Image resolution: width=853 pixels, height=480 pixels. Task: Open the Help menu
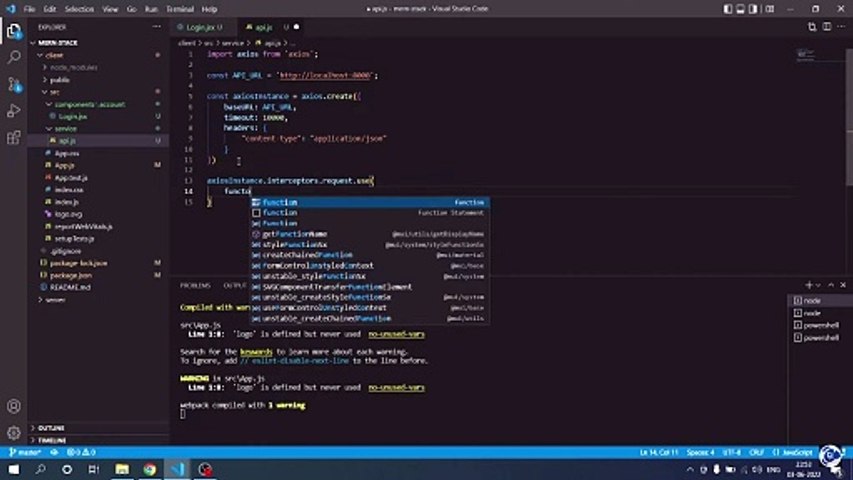pyautogui.click(x=209, y=9)
